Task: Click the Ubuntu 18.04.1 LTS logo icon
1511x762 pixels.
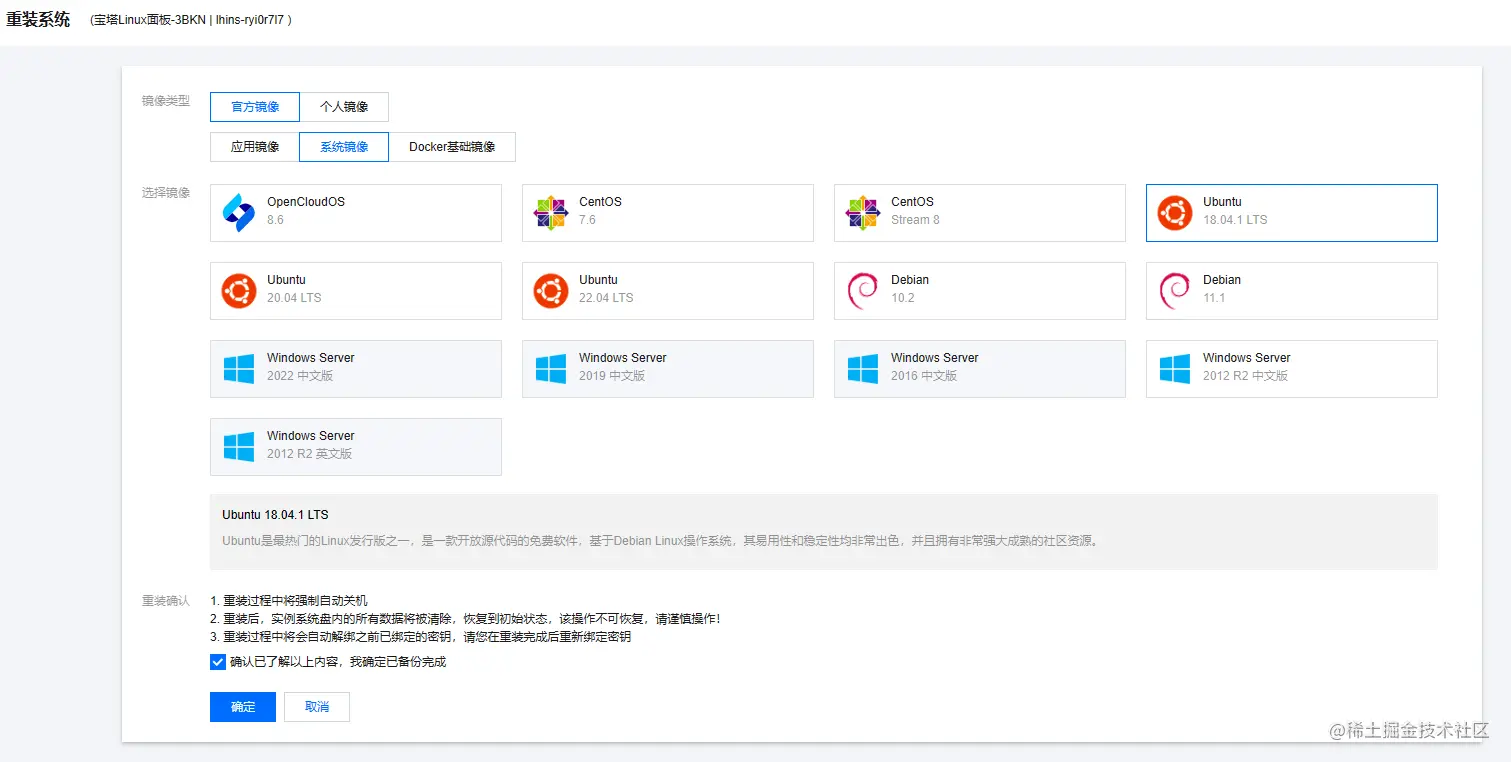Action: click(1175, 213)
